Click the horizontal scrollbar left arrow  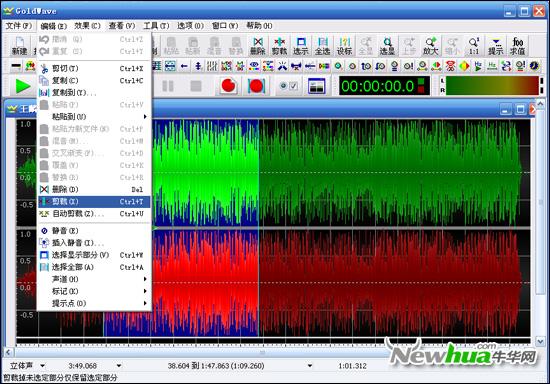pyautogui.click(x=8, y=352)
